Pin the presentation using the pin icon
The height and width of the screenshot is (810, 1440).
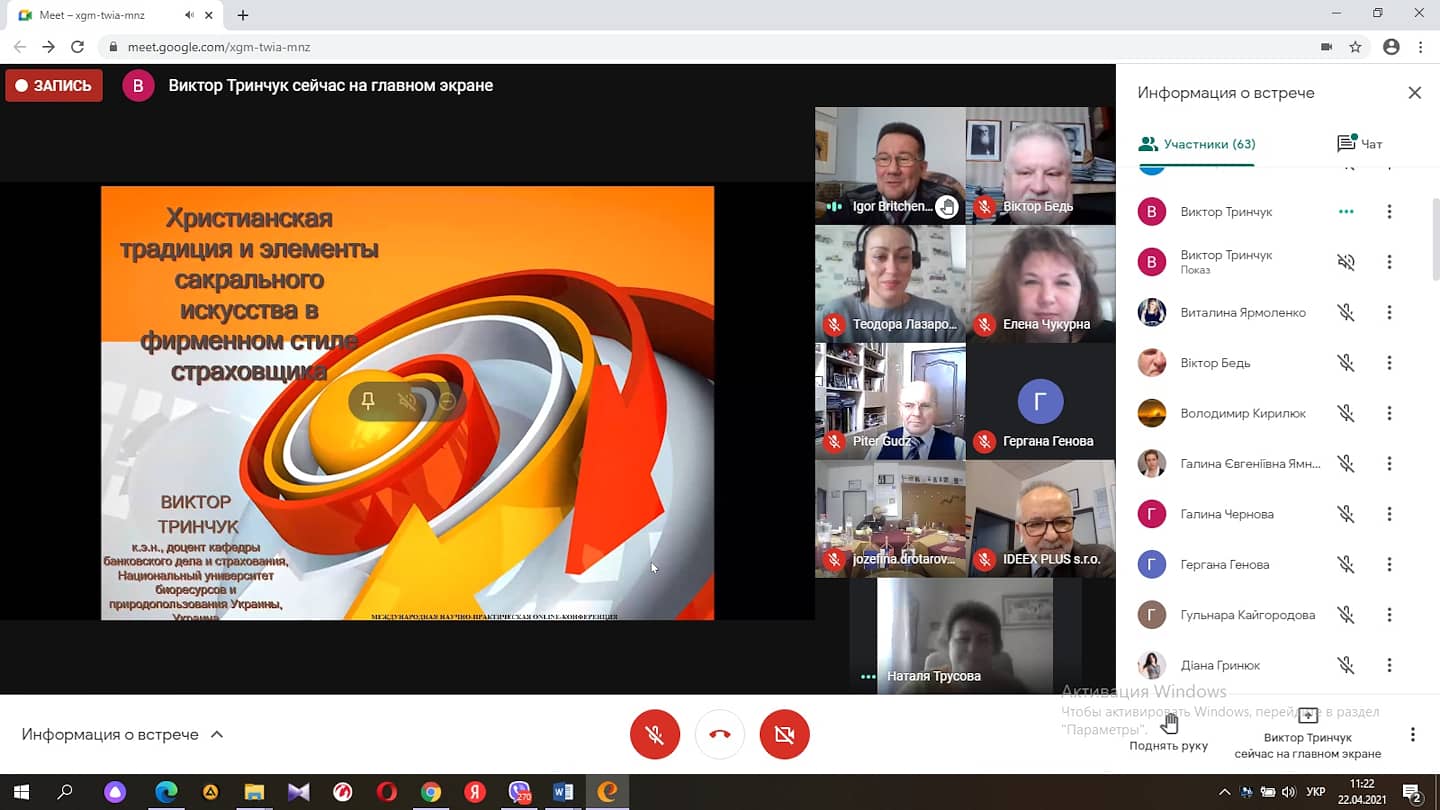[368, 401]
